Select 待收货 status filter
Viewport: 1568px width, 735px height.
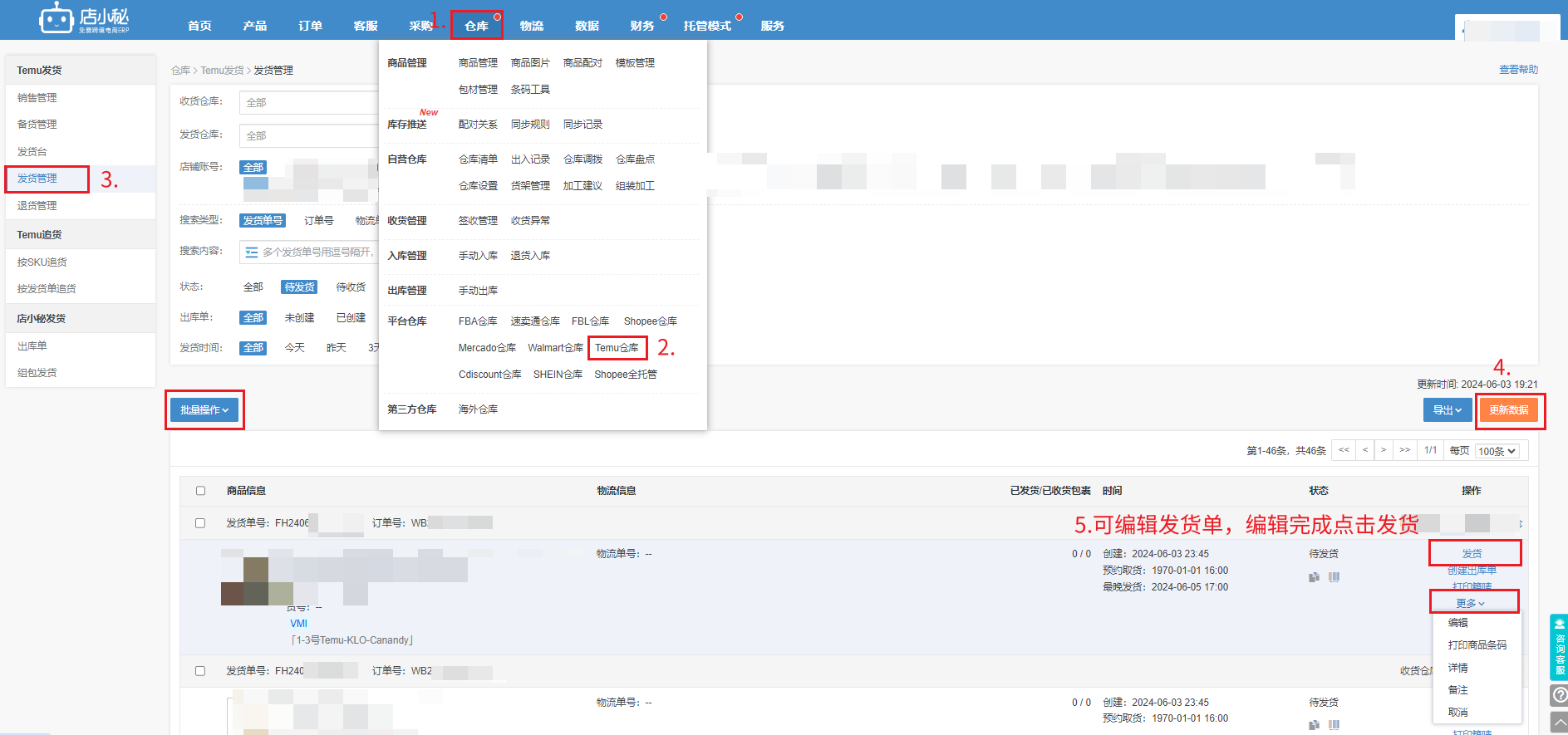tap(351, 287)
